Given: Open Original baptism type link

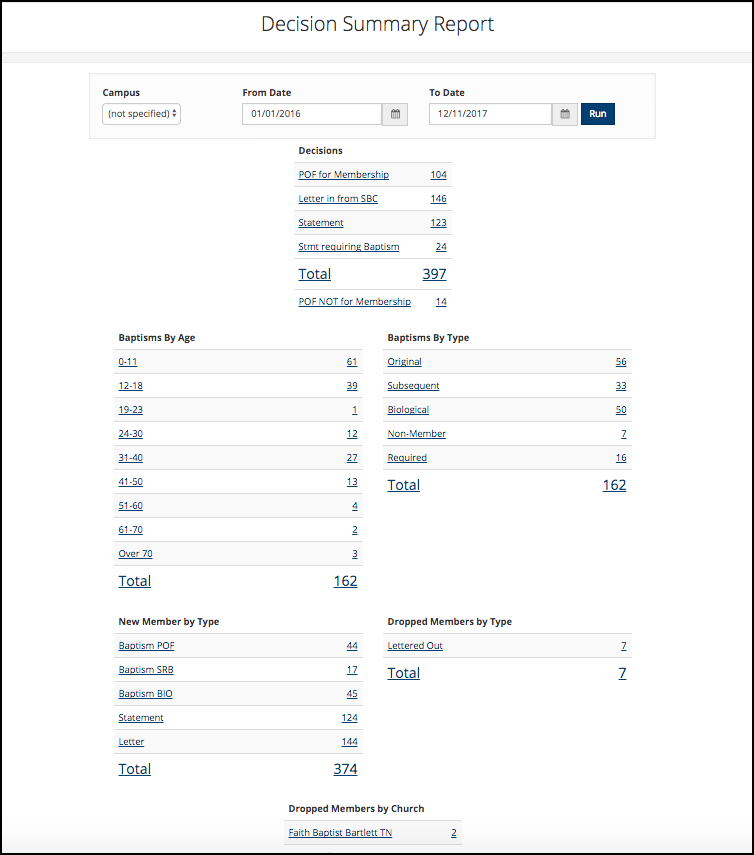Looking at the screenshot, I should point(405,362).
